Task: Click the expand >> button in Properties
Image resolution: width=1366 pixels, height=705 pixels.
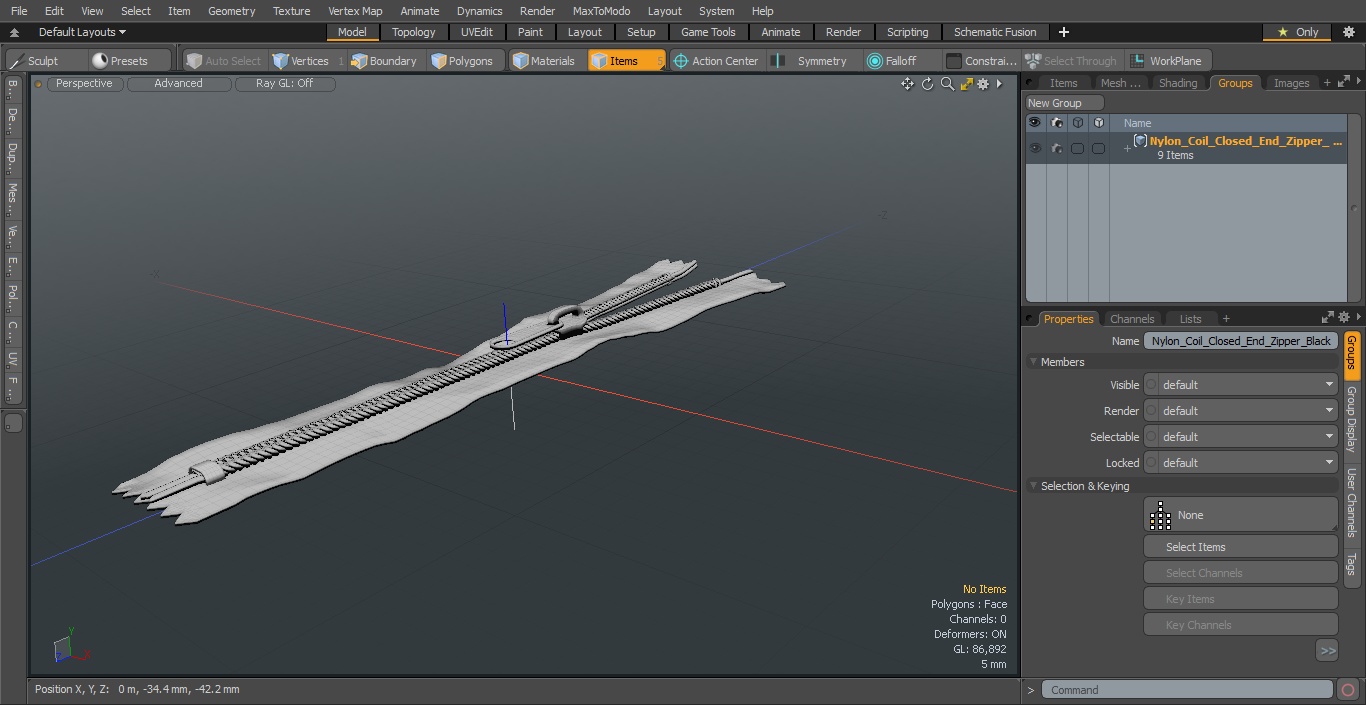Action: pyautogui.click(x=1327, y=651)
